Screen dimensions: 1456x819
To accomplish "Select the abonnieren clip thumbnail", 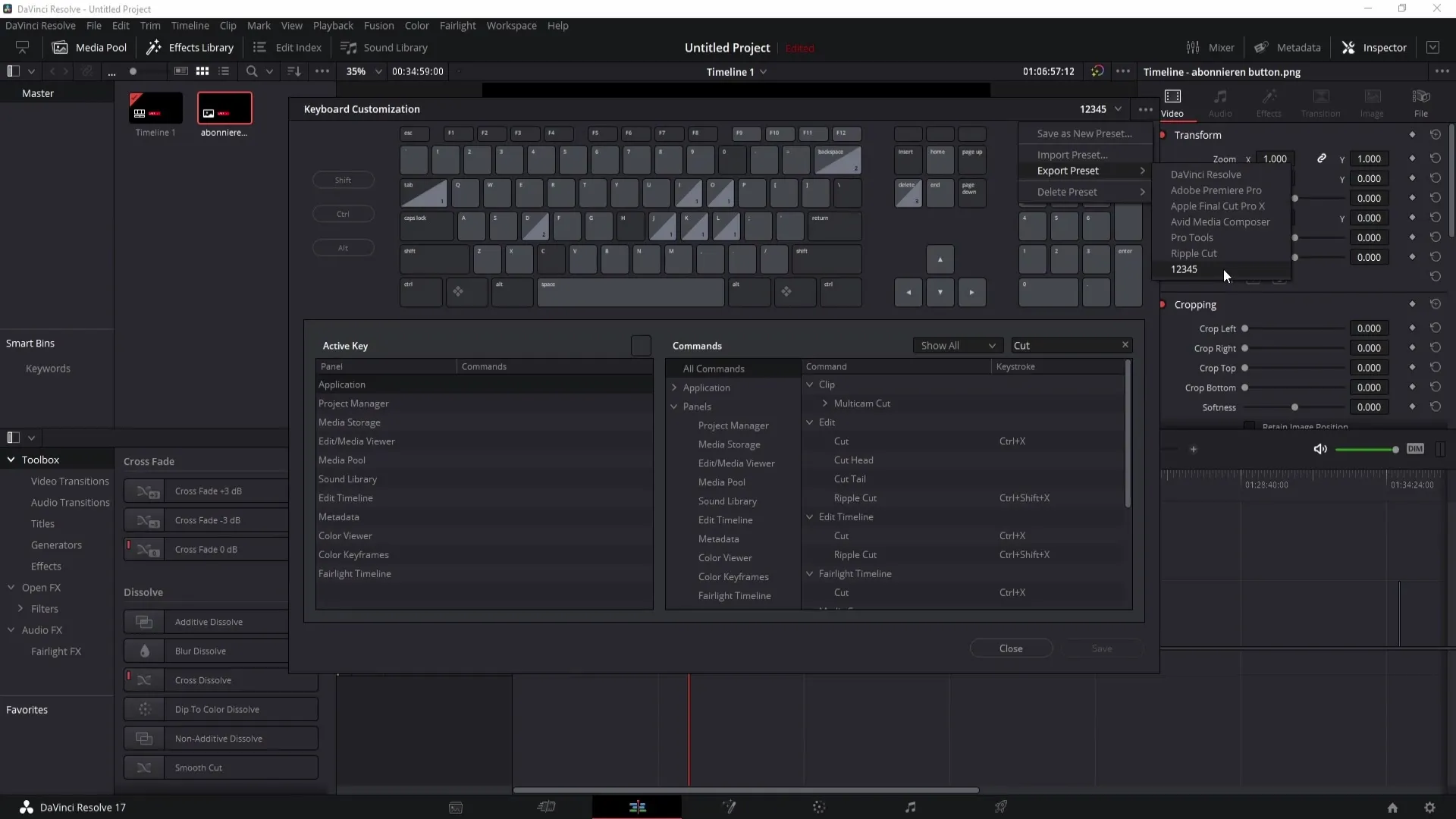I will click(x=224, y=108).
